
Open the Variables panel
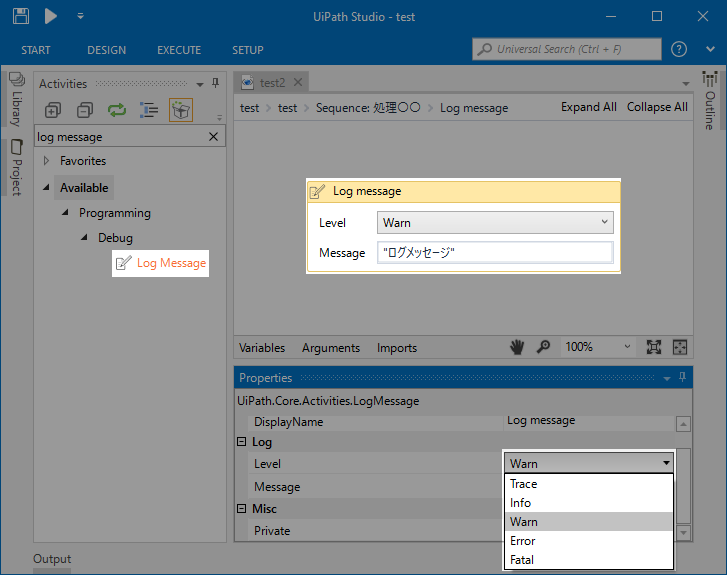tap(262, 348)
